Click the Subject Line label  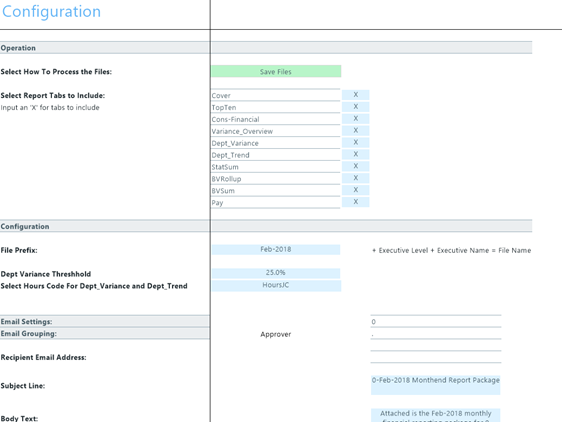click(x=23, y=386)
